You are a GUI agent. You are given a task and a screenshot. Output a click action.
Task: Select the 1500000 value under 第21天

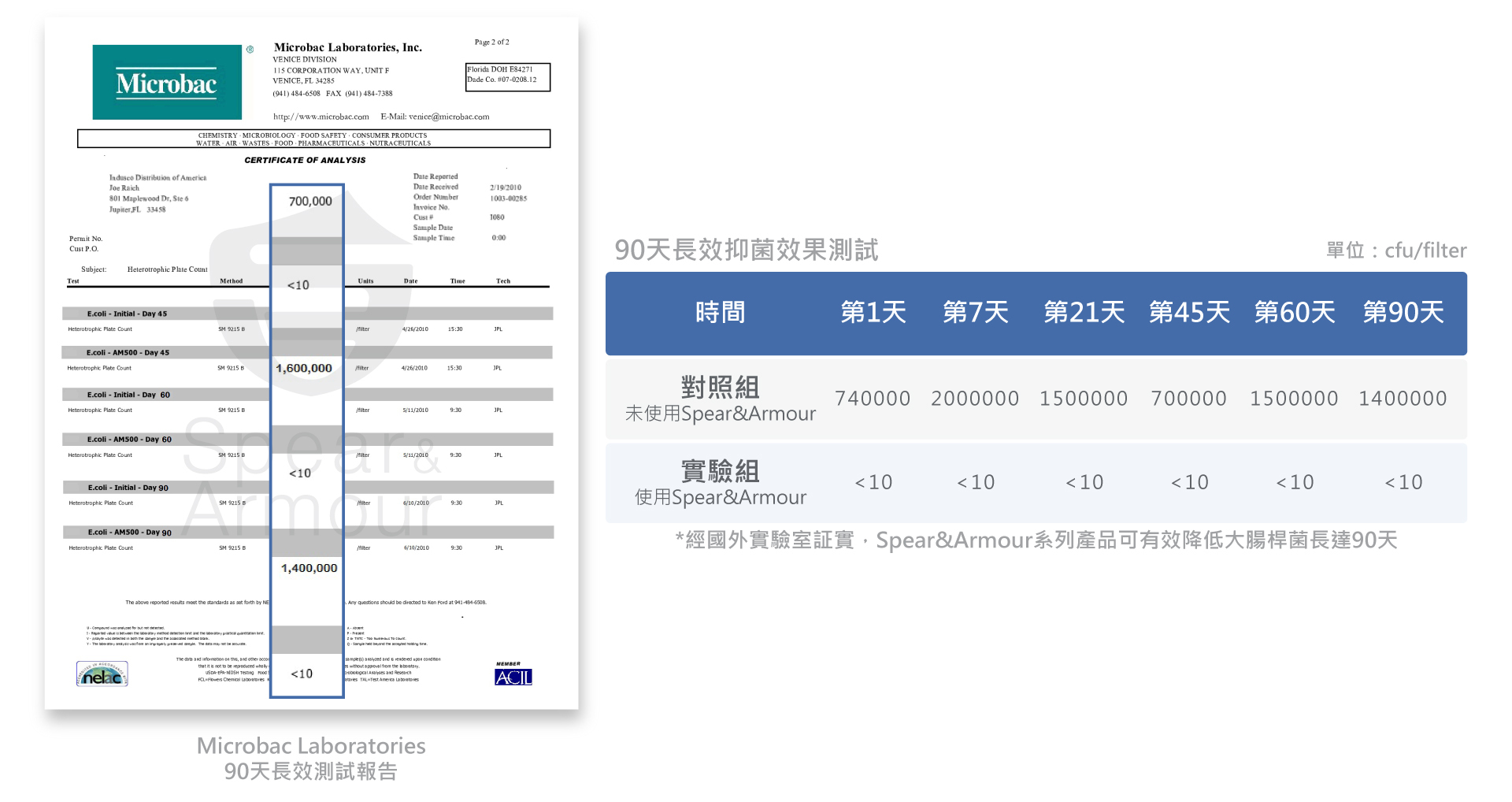pos(1084,399)
